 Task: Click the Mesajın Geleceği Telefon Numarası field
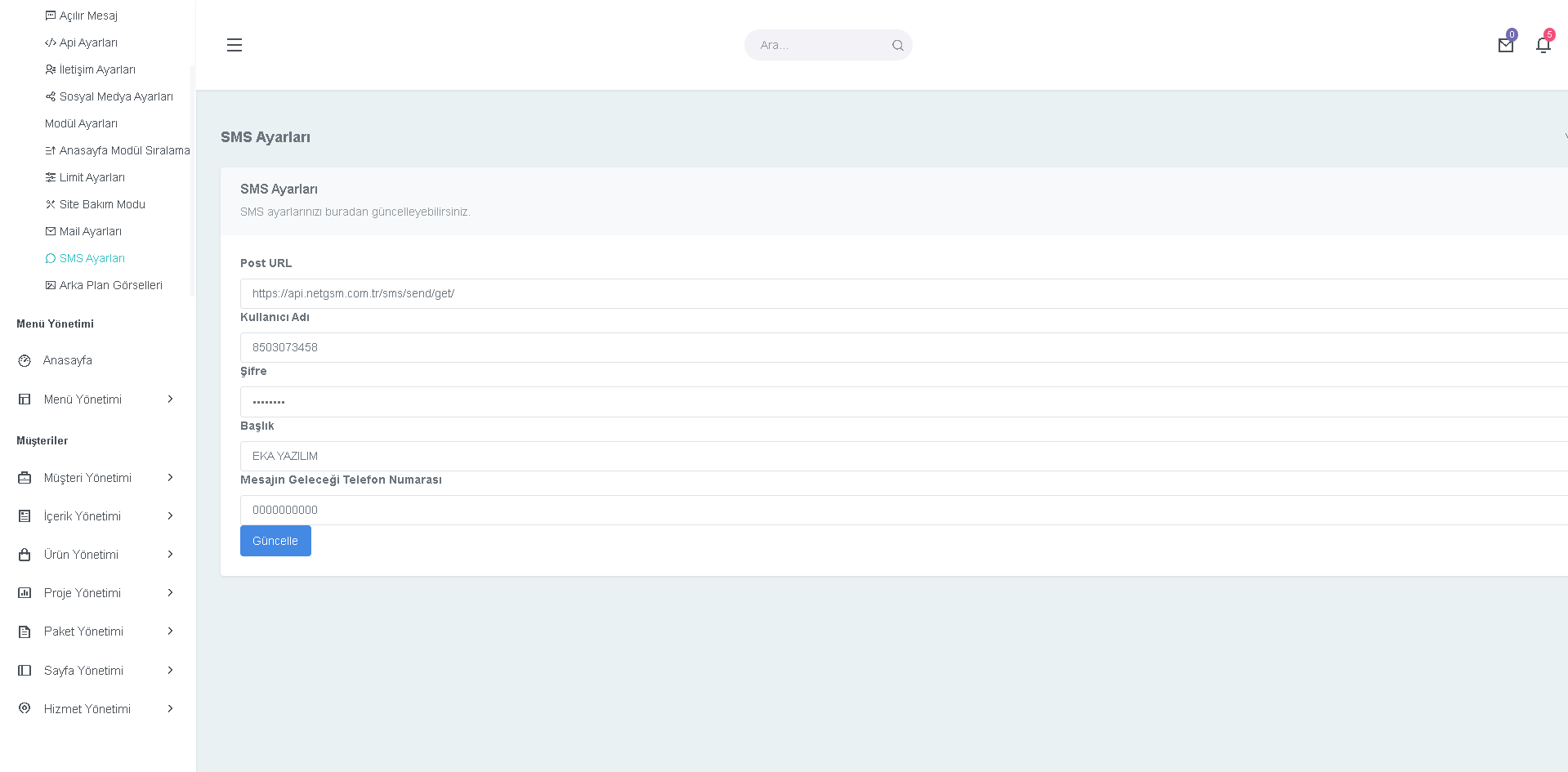click(904, 510)
